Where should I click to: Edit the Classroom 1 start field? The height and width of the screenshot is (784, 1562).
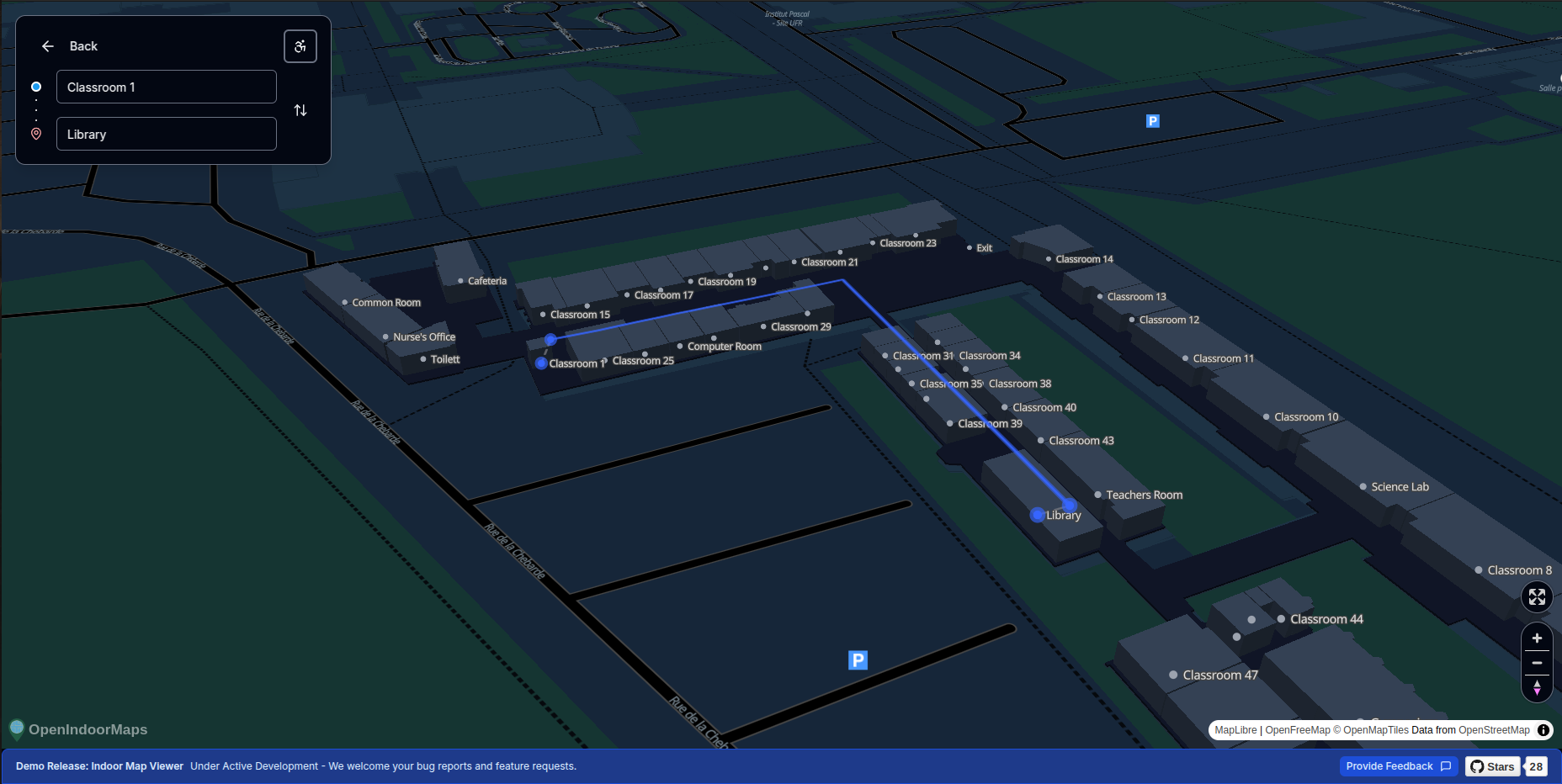pos(167,87)
